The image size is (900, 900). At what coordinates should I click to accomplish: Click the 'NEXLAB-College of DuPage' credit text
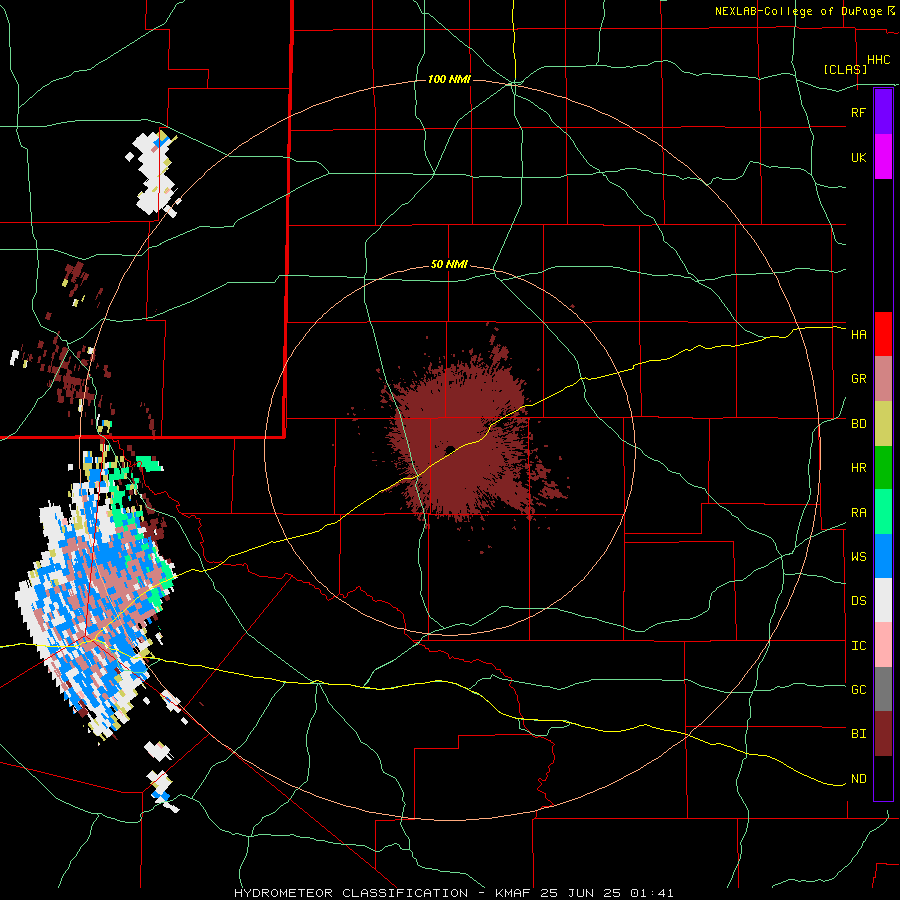point(798,11)
